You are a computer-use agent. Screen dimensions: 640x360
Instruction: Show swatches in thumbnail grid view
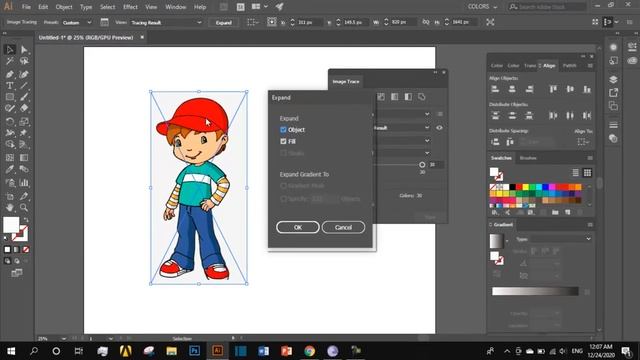tap(587, 173)
